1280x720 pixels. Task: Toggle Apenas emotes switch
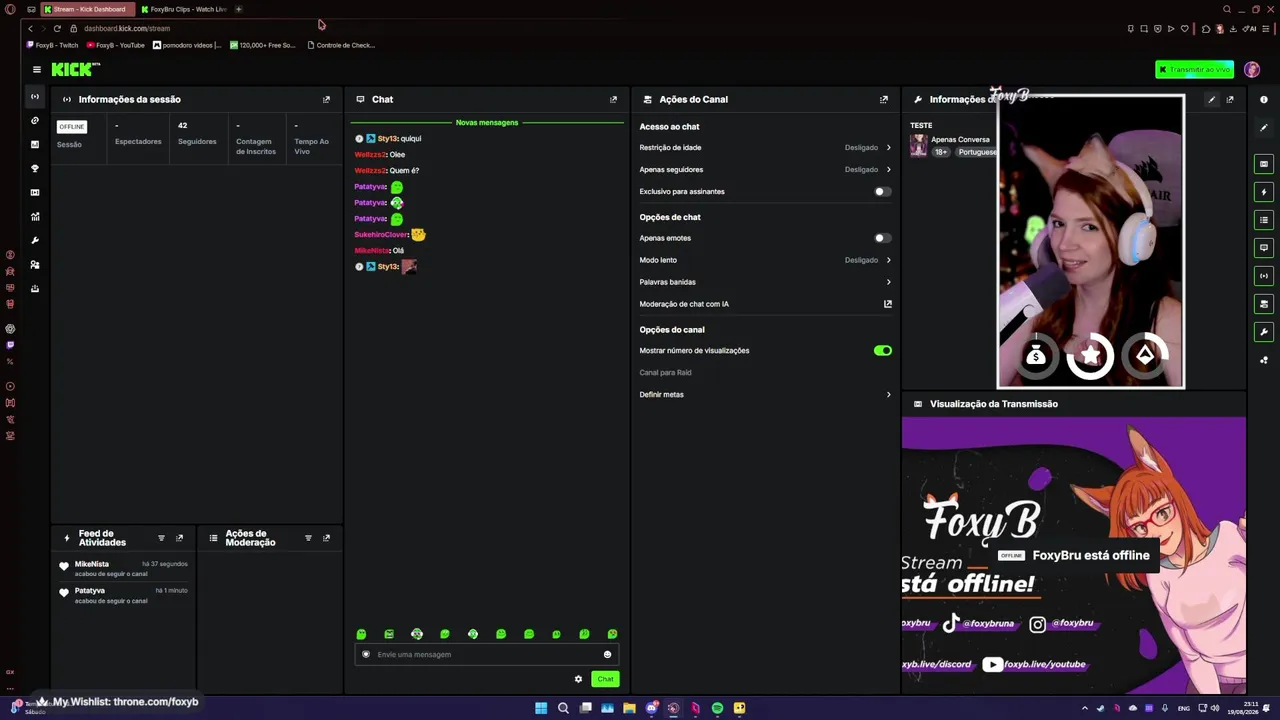[882, 238]
